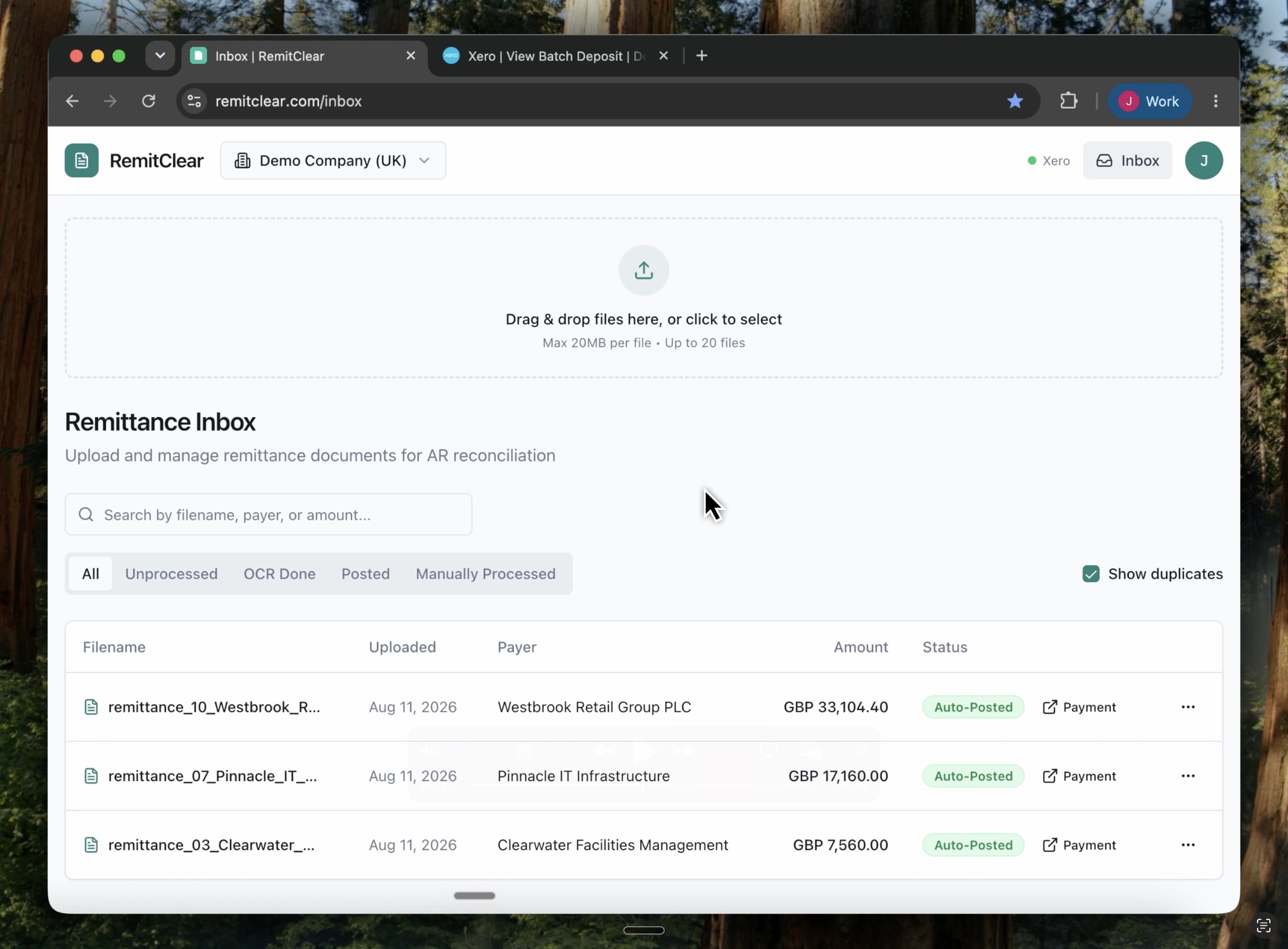This screenshot has height=949, width=1288.
Task: Click payer Westbrook Retail Group PLC
Action: [x=594, y=707]
